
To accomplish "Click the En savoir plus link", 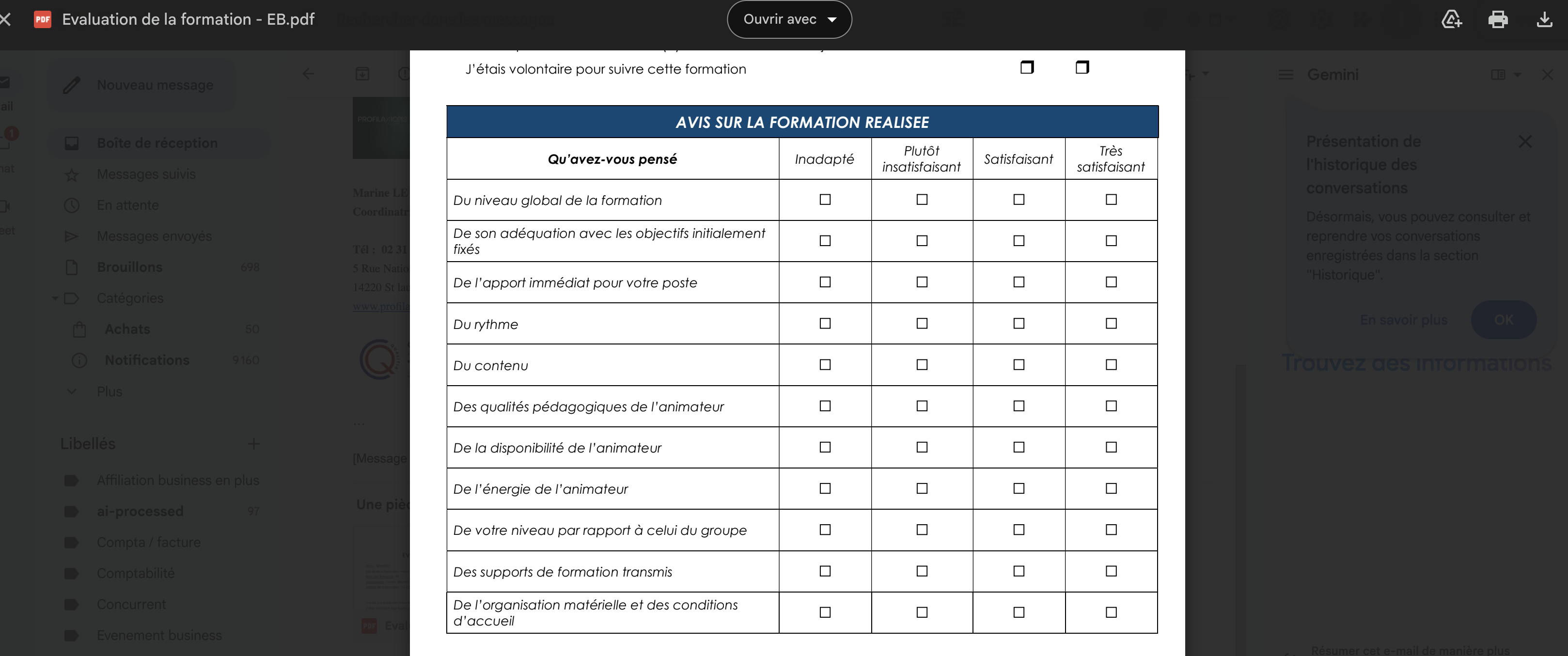I will click(1403, 320).
